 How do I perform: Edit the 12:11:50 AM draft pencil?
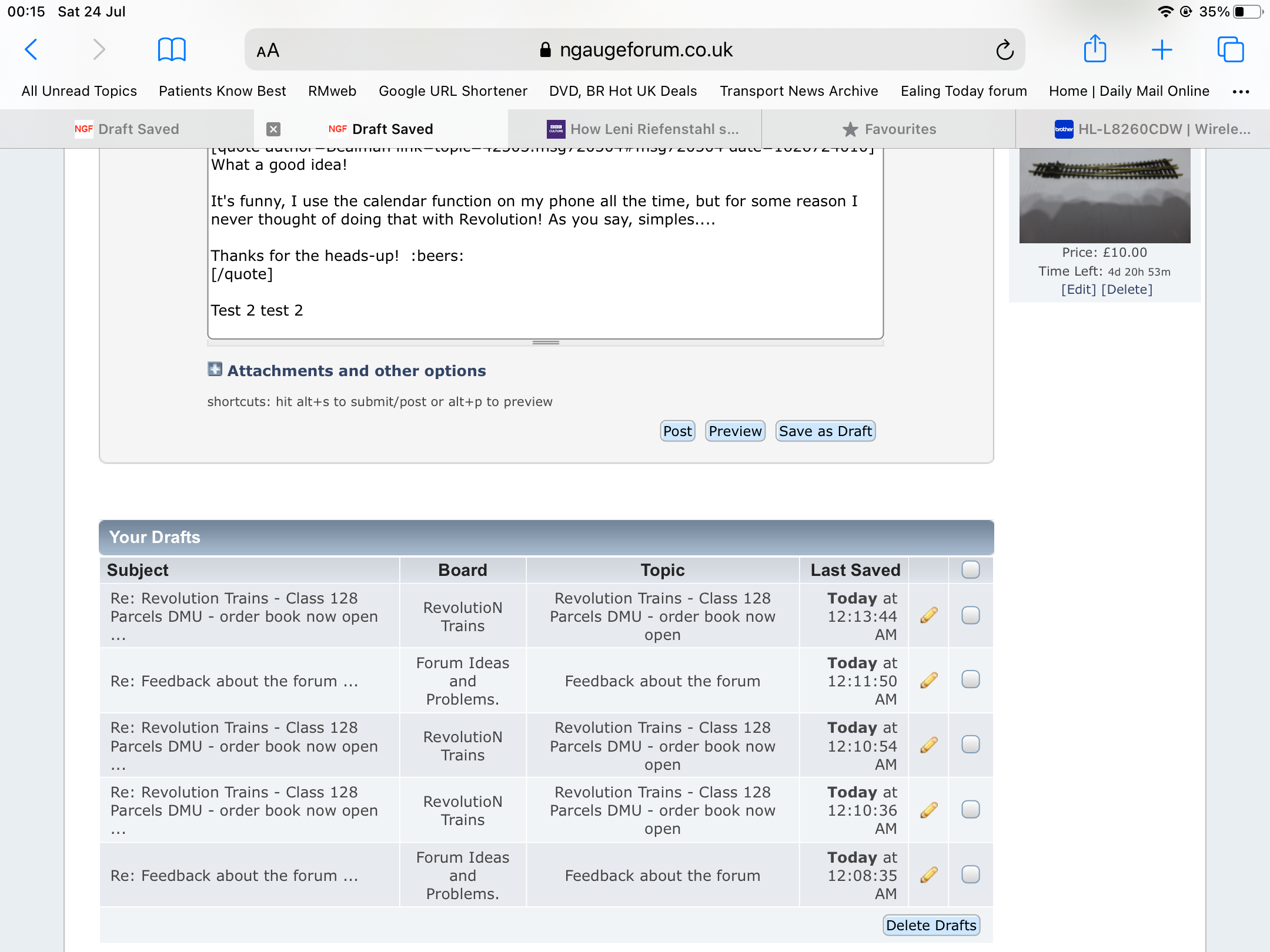(x=929, y=680)
